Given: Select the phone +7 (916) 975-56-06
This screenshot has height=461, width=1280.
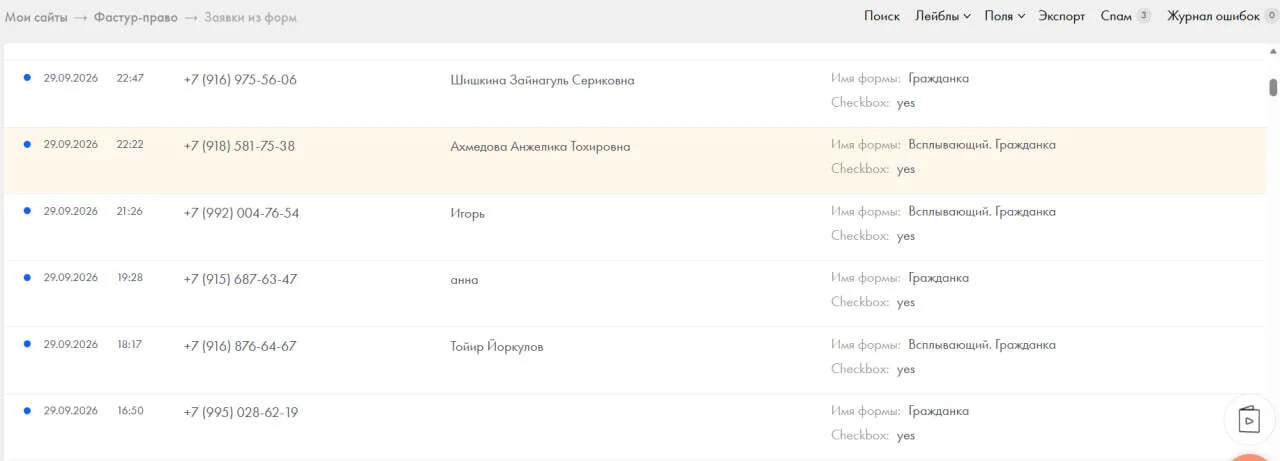Looking at the screenshot, I should tap(240, 80).
